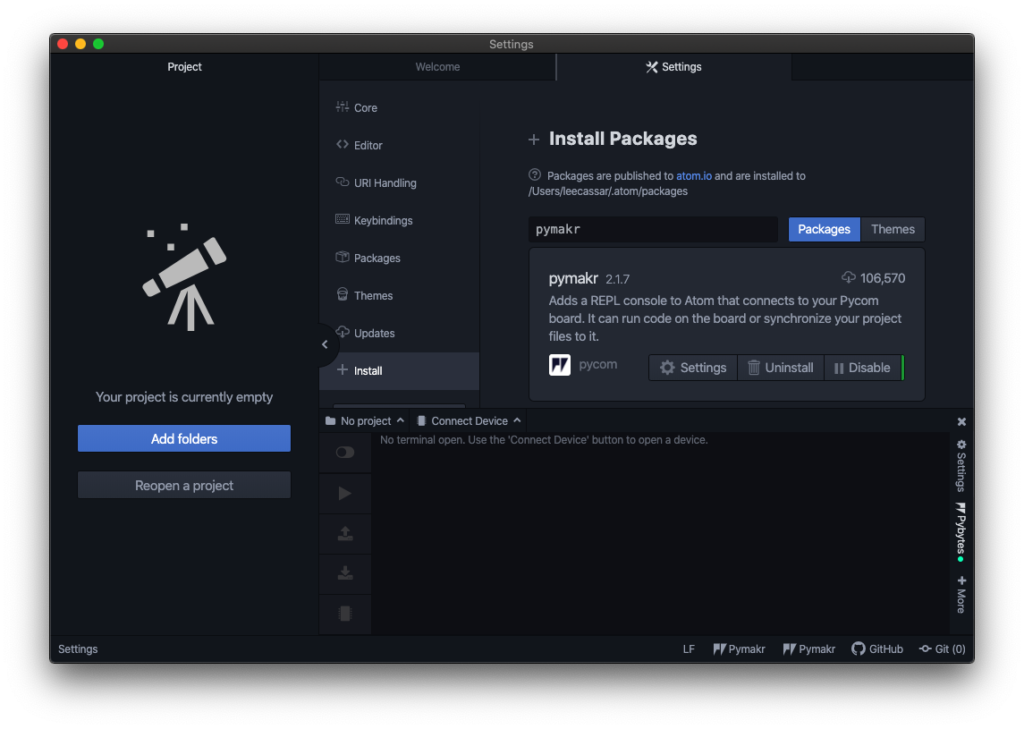Viewport: 1024px width, 729px height.
Task: Click second Pymakr status bar item
Action: pos(809,649)
